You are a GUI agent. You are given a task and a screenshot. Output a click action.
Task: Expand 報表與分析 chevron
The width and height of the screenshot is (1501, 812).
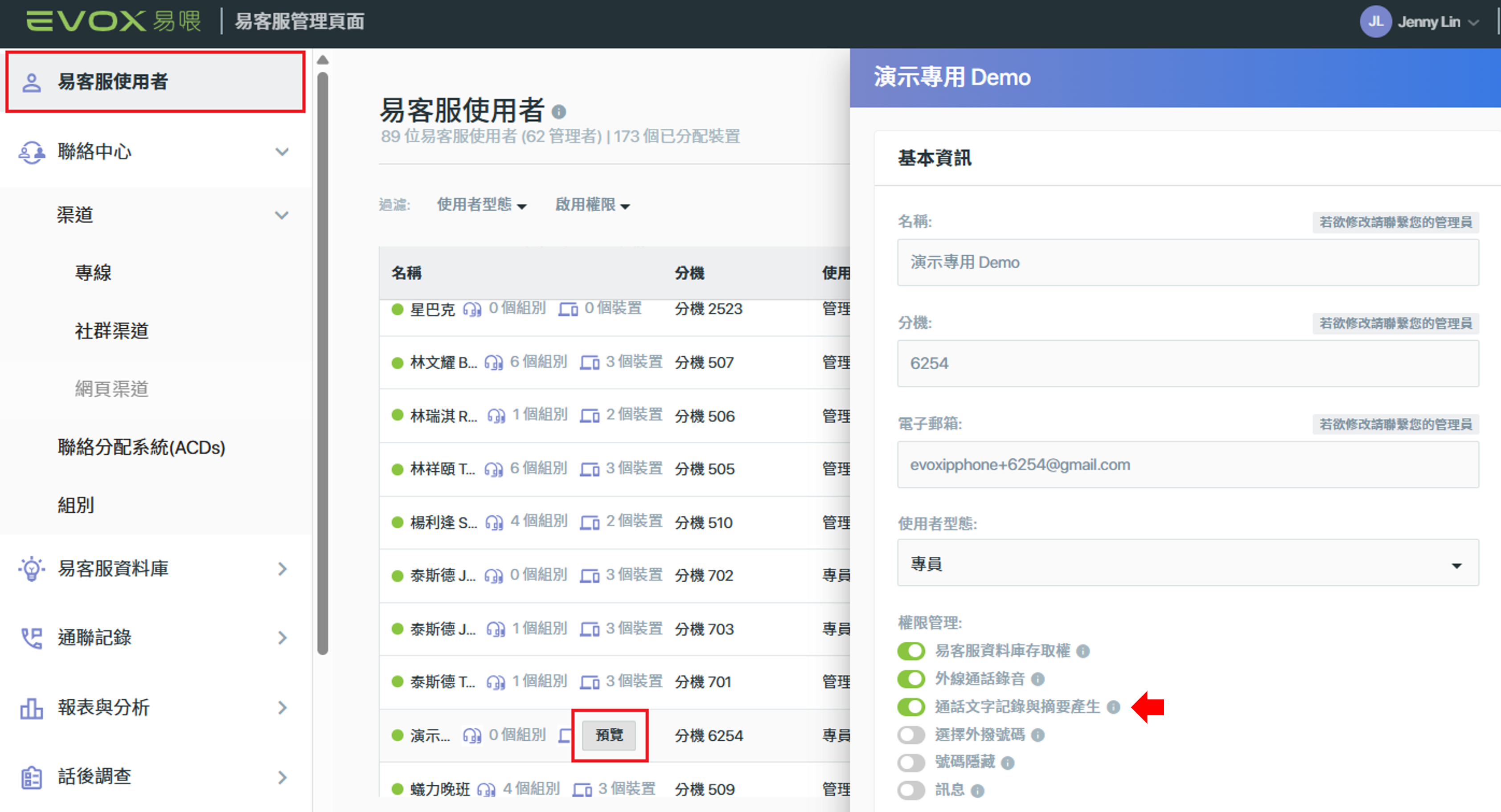[283, 708]
